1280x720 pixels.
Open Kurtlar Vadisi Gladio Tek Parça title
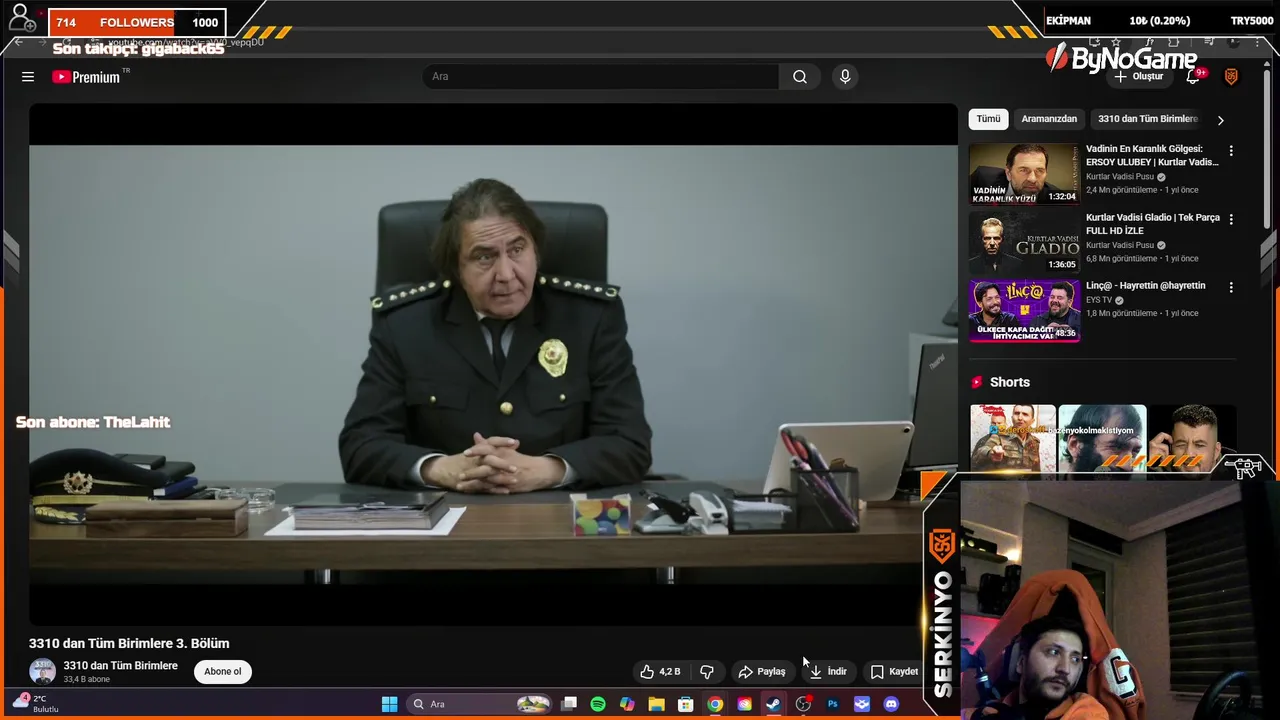coord(1152,224)
